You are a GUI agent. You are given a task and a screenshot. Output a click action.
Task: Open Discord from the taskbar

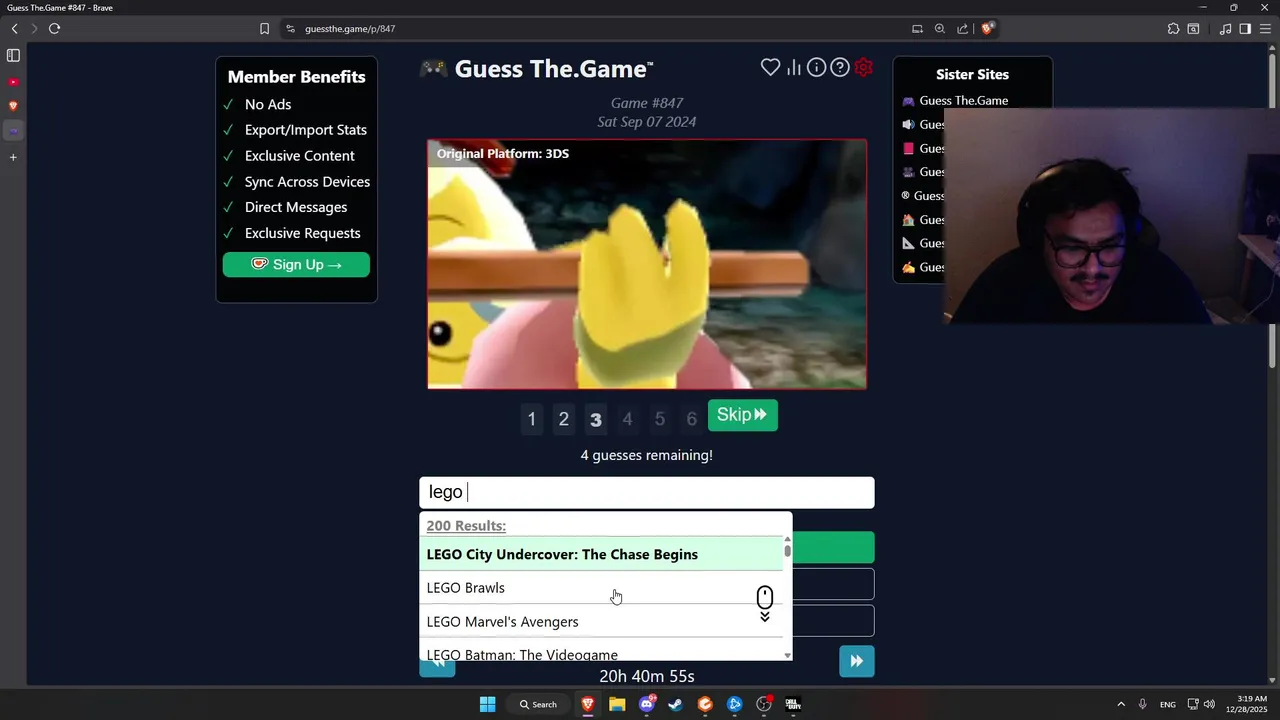[x=646, y=704]
